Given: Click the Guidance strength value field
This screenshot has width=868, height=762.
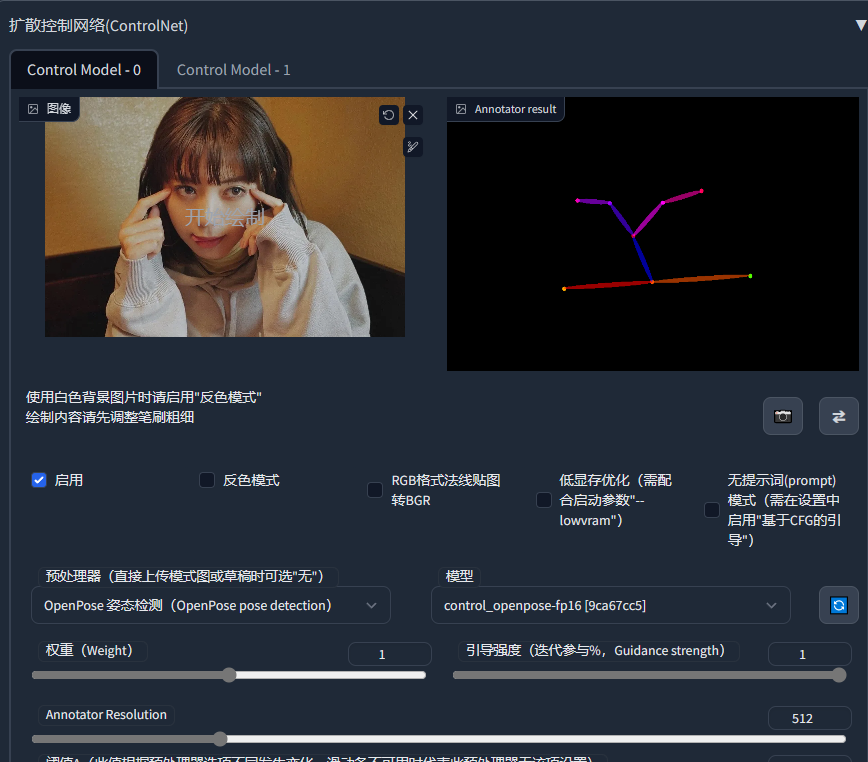Looking at the screenshot, I should point(809,654).
